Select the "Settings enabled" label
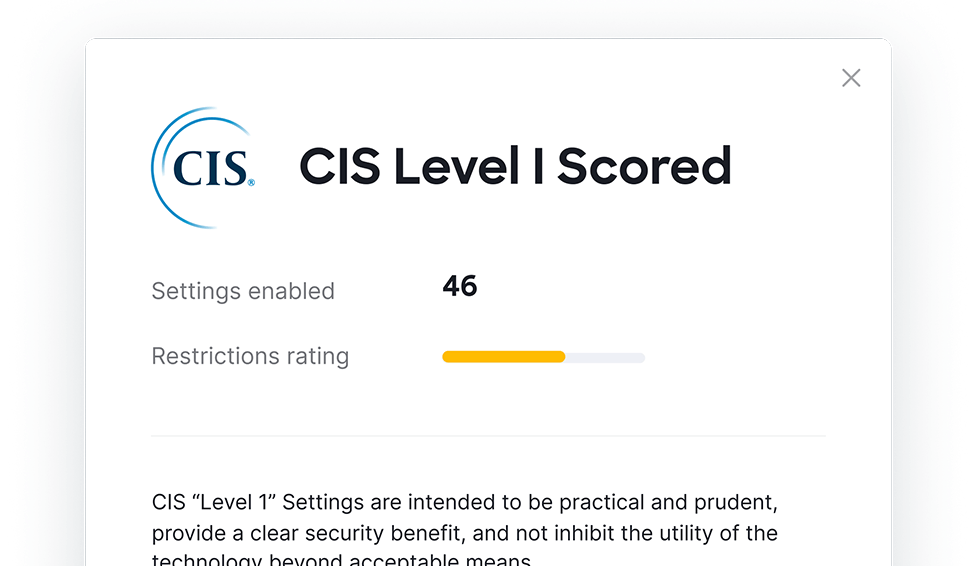Screen dimensions: 980x566 pyautogui.click(x=243, y=291)
